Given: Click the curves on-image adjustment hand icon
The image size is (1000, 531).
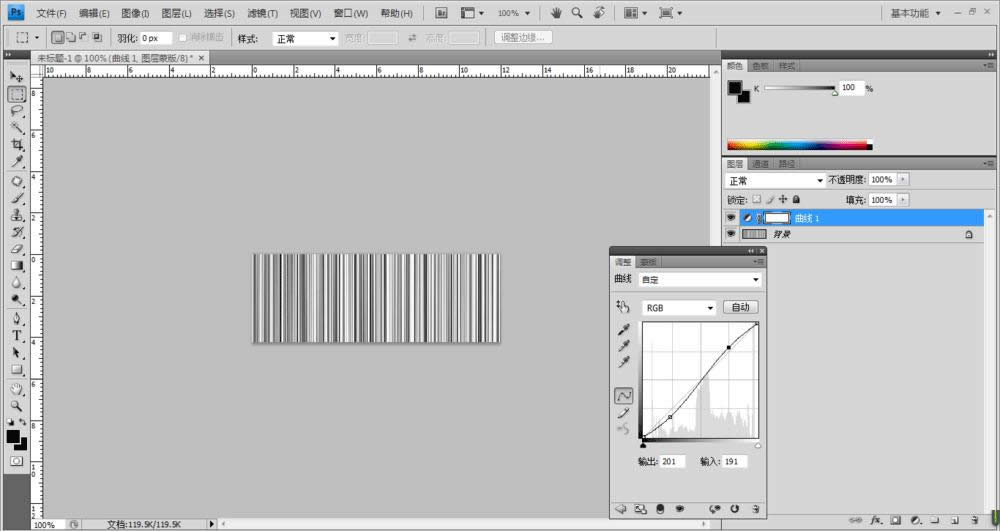Looking at the screenshot, I should click(623, 307).
